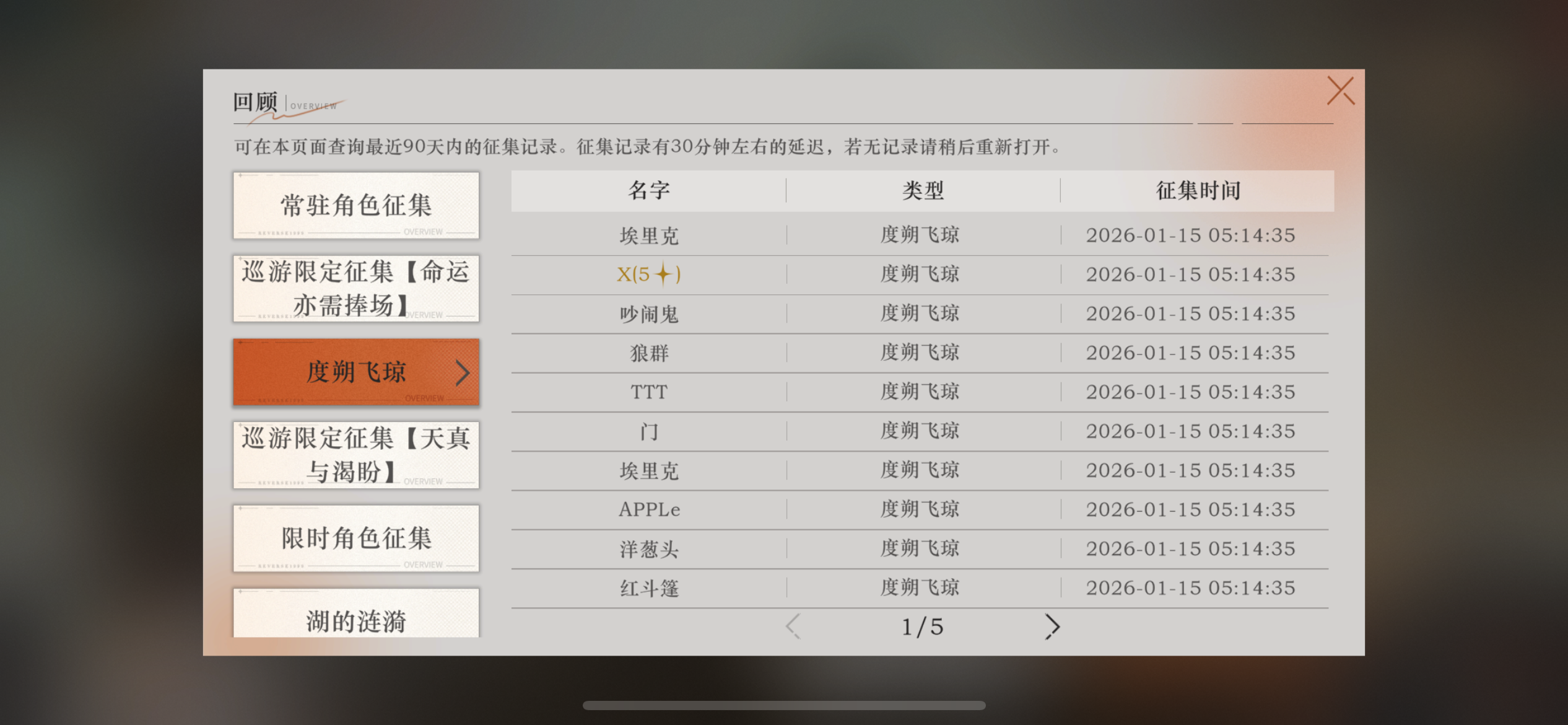Viewport: 1568px width, 725px height.
Task: Go to the next records page
Action: pos(1052,626)
